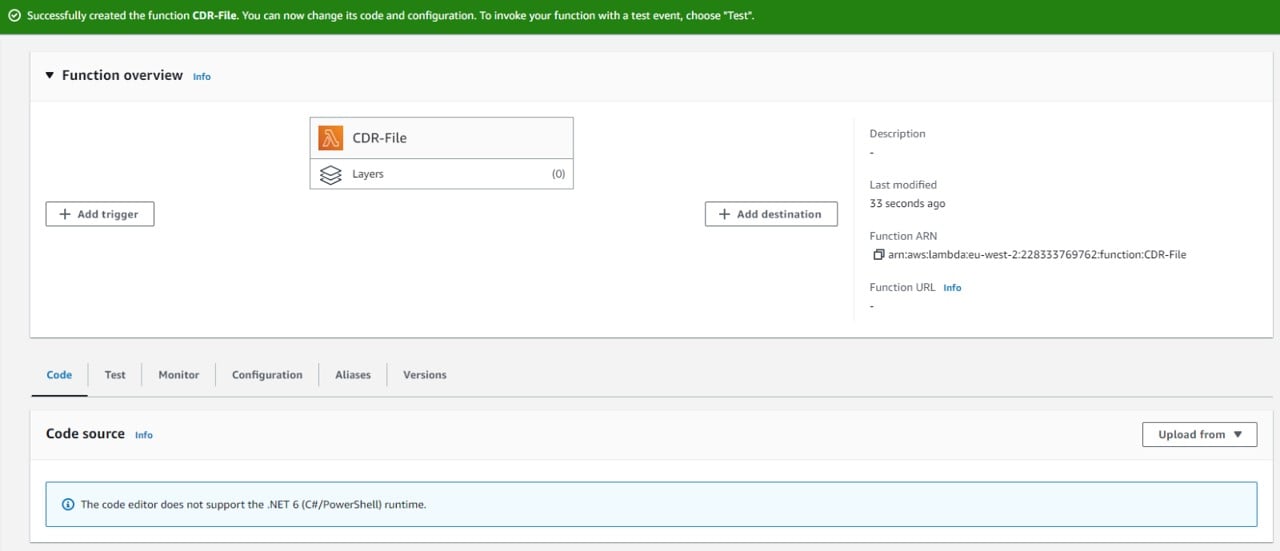This screenshot has width=1280, height=551.
Task: Click the Function overview heading text
Action: click(x=122, y=75)
